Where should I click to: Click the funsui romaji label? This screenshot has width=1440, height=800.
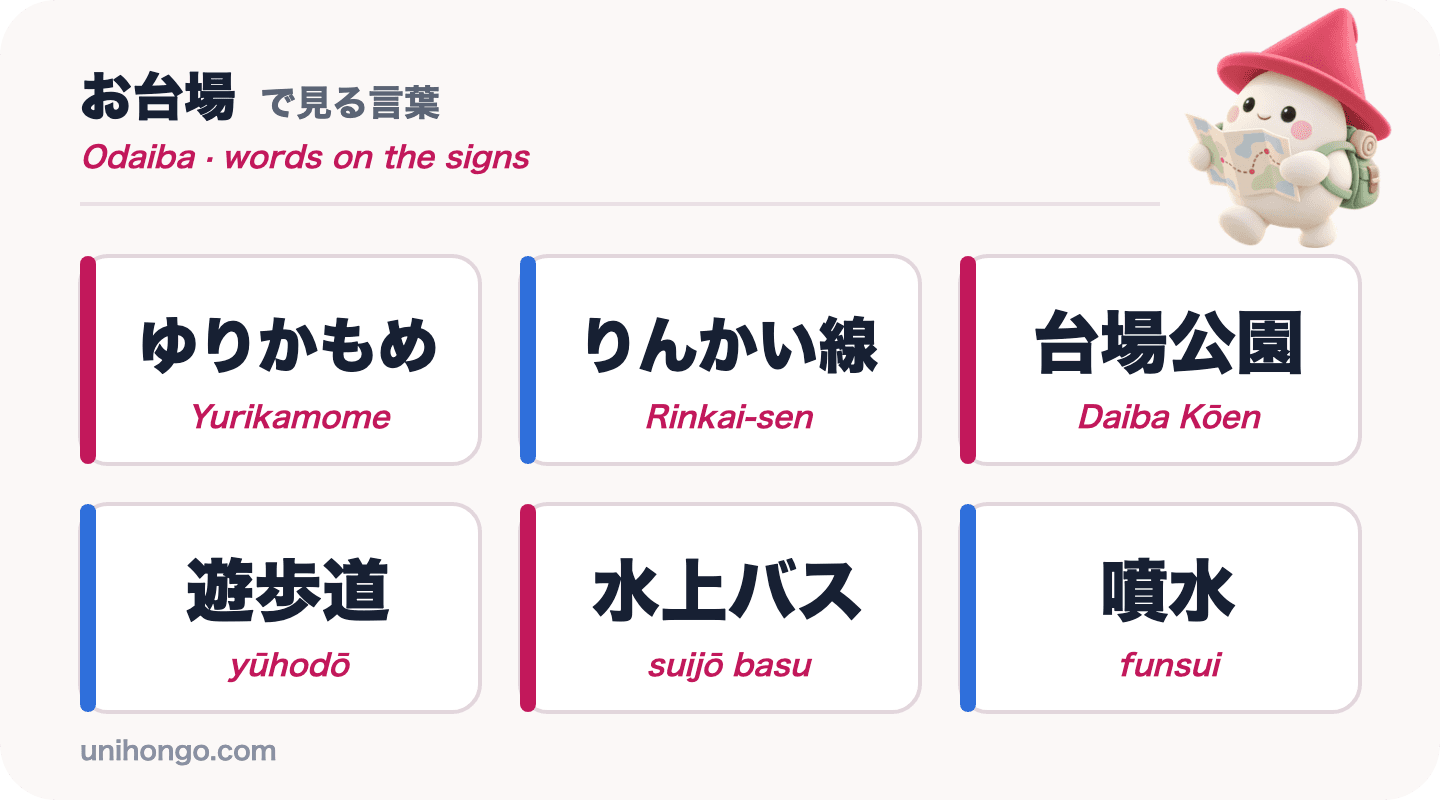[1170, 665]
